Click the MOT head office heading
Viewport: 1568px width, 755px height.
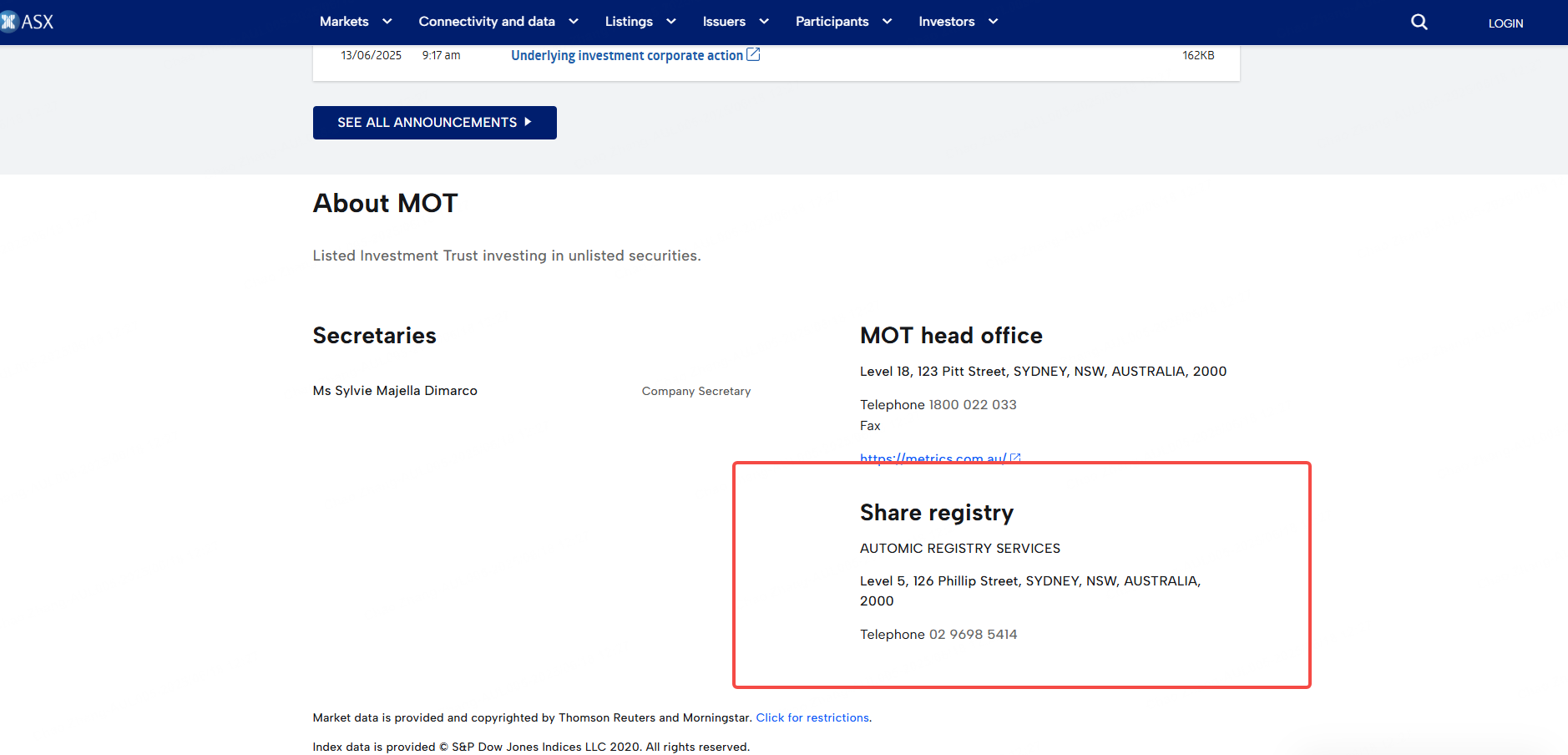click(951, 335)
